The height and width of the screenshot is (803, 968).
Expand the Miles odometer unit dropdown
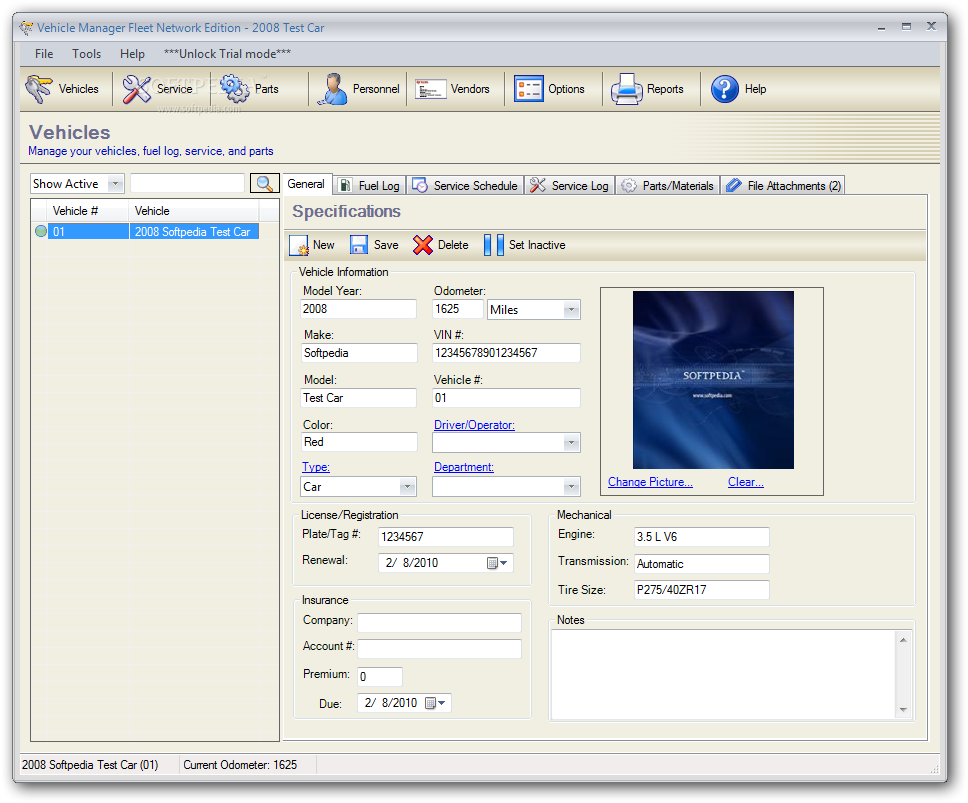pos(571,310)
